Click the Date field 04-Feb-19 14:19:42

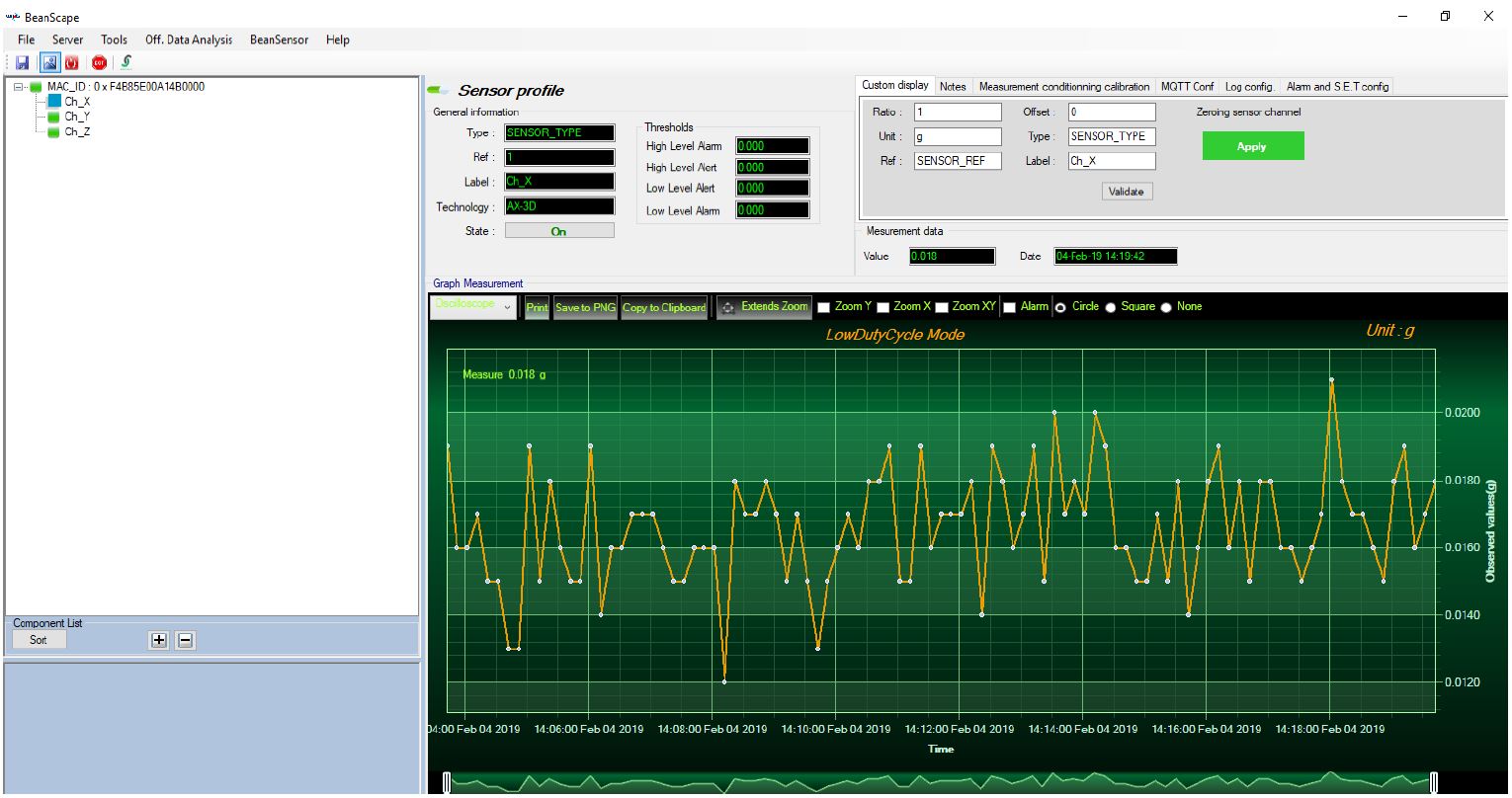[1116, 257]
